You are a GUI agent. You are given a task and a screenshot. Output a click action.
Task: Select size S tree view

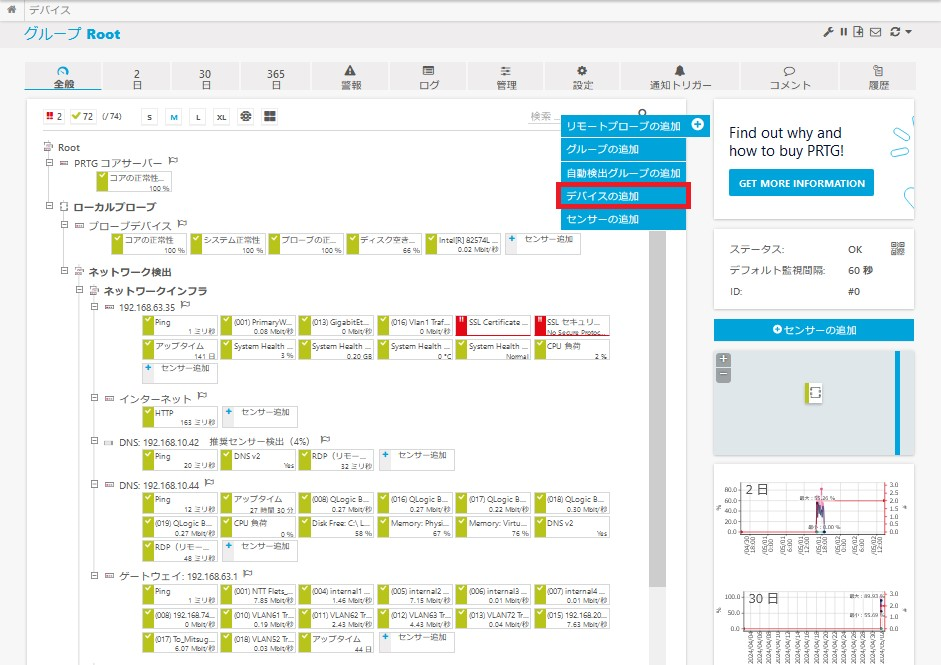(149, 116)
